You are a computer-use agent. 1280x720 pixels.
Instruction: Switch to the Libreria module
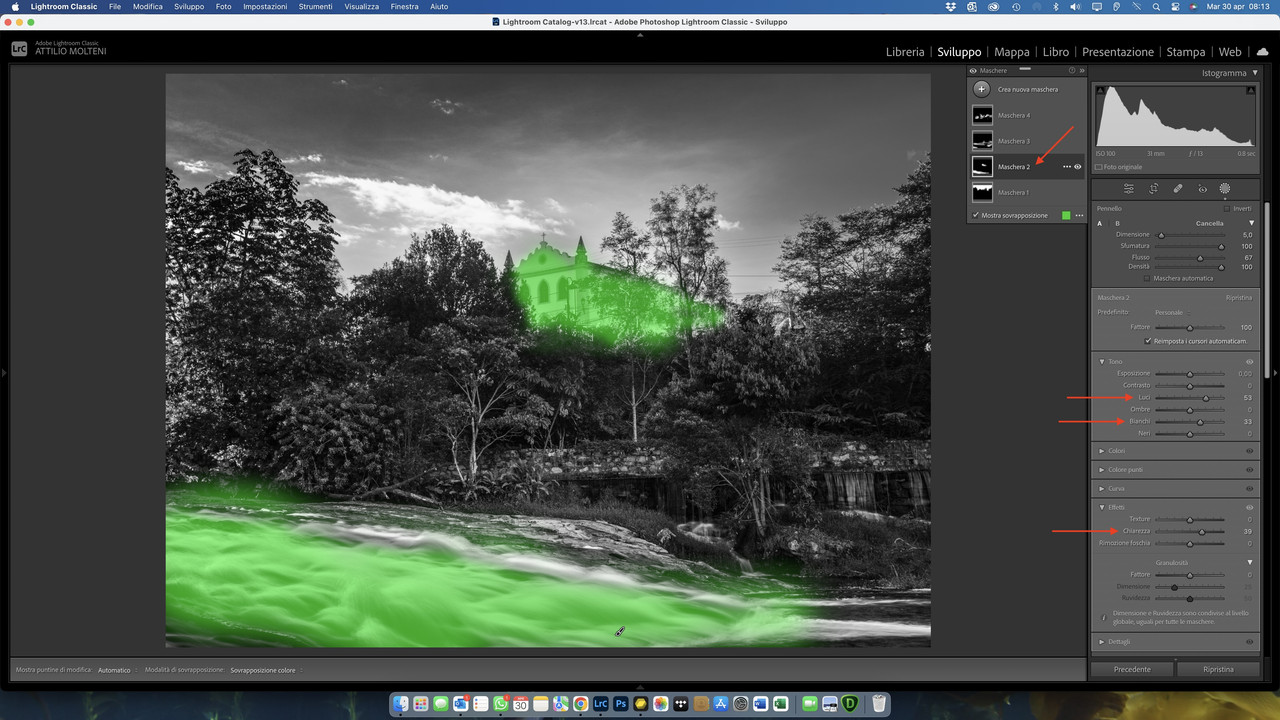(905, 52)
